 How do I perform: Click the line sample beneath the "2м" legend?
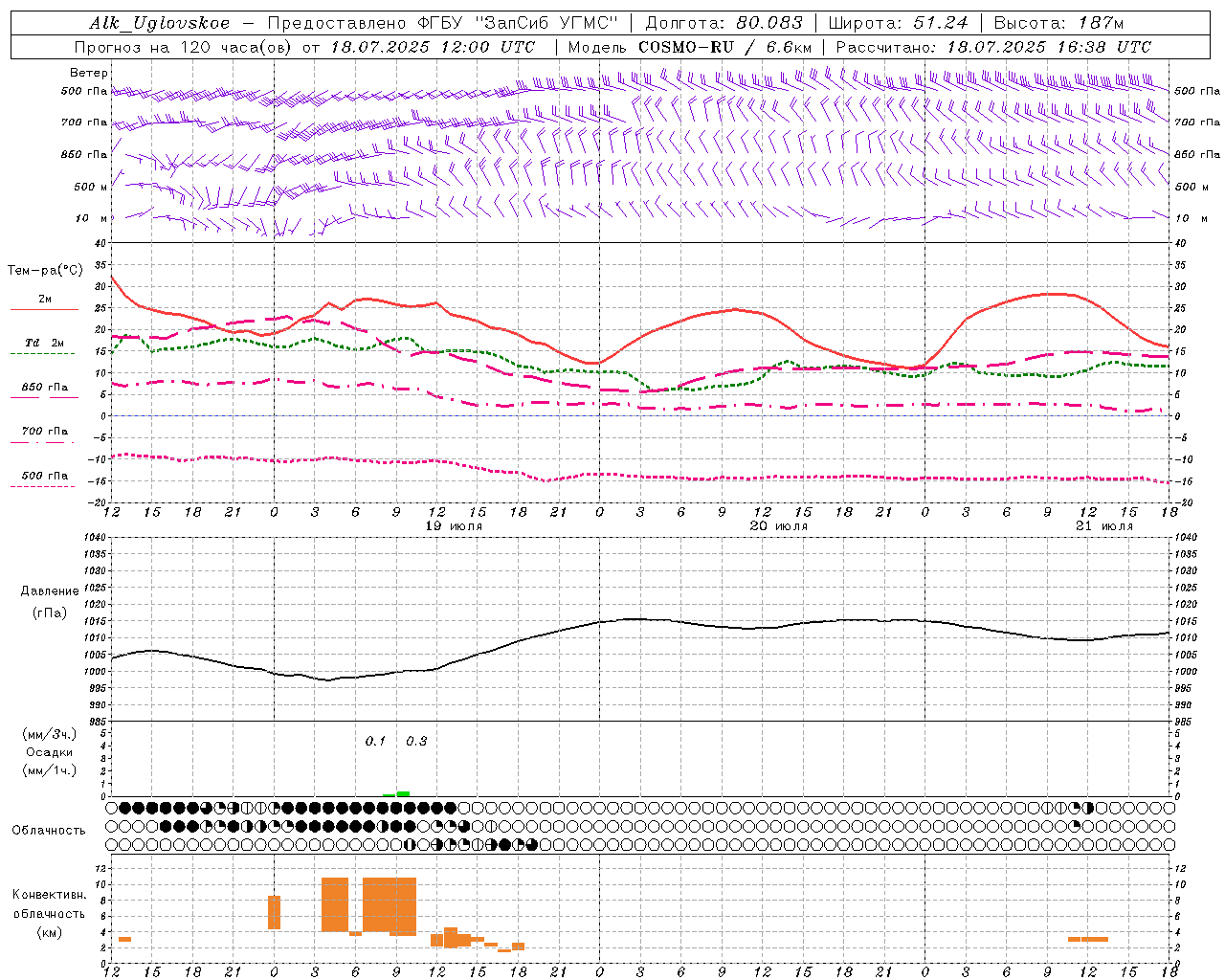(45, 310)
